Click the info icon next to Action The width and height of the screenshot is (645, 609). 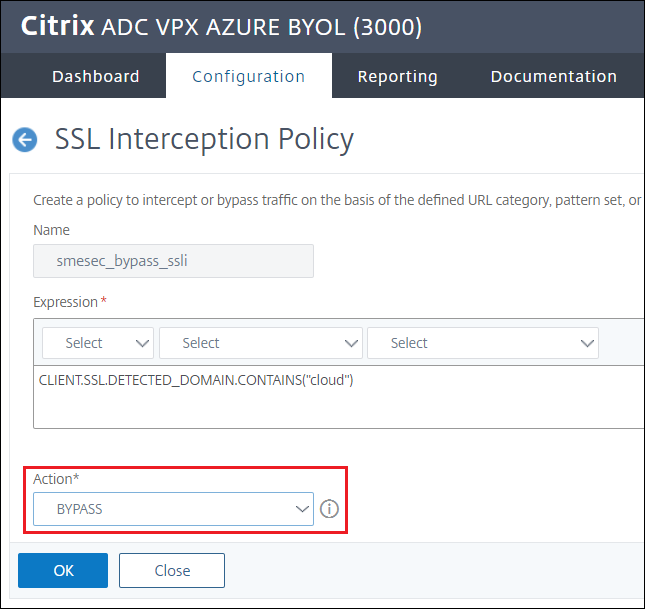330,509
